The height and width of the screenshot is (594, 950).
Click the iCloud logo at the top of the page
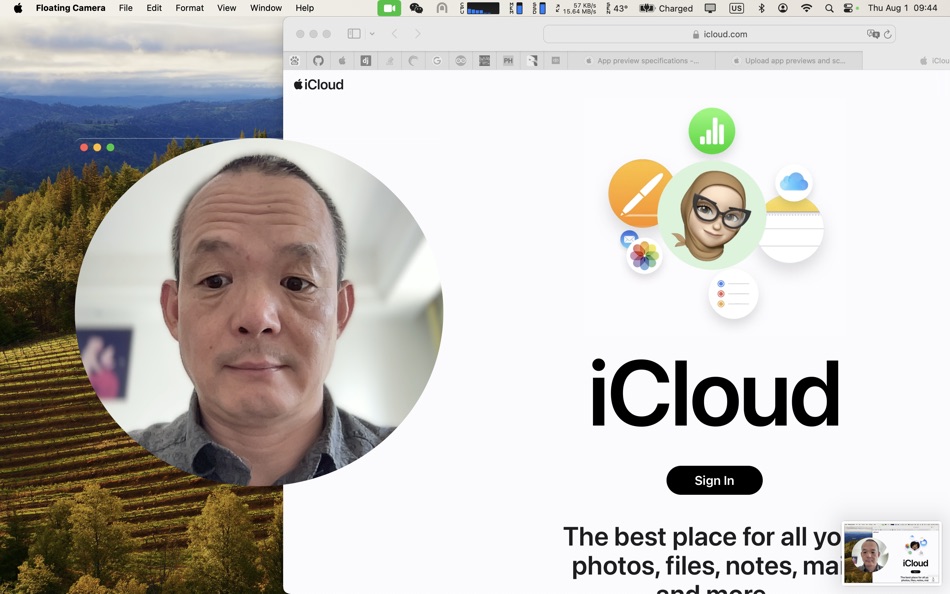pyautogui.click(x=318, y=84)
